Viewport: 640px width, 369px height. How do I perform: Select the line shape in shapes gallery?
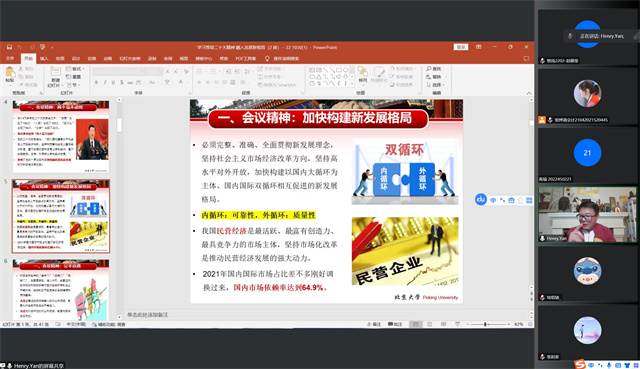pyautogui.click(x=326, y=70)
